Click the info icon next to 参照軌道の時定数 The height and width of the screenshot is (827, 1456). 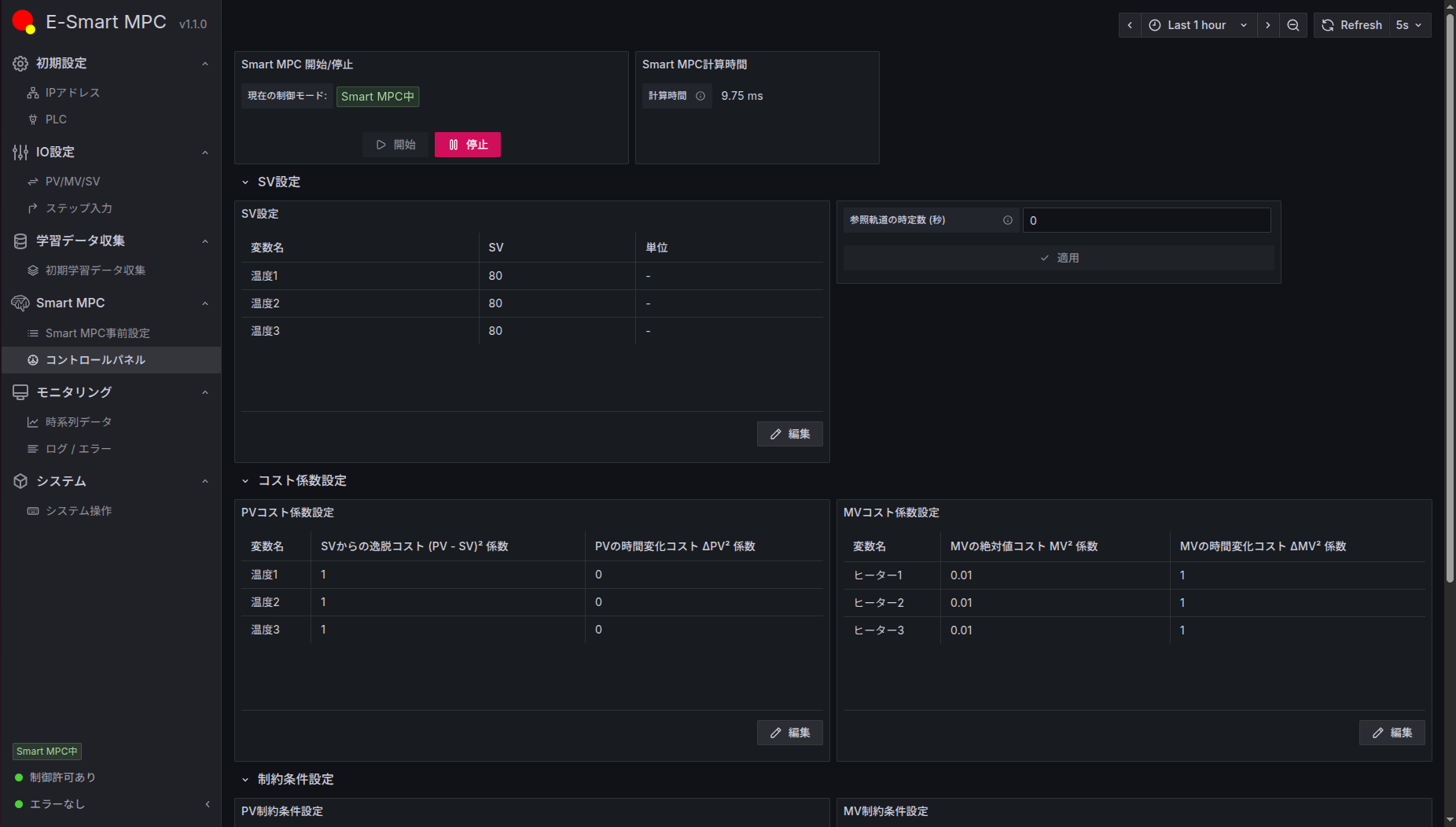[x=1008, y=220]
